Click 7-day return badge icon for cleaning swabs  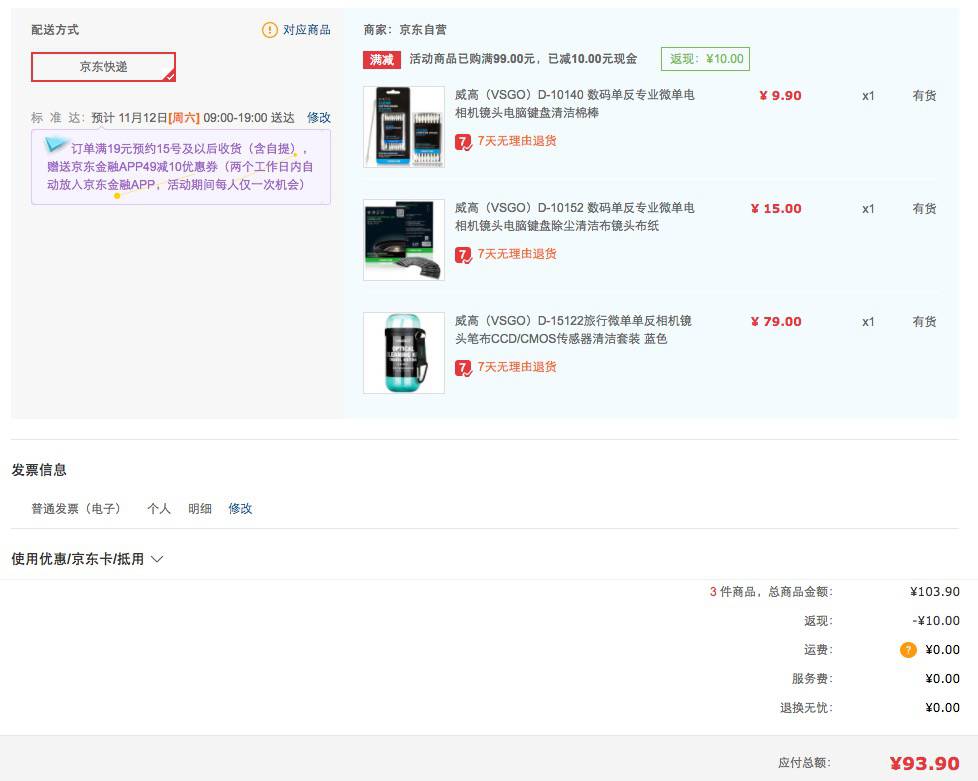pyautogui.click(x=464, y=142)
